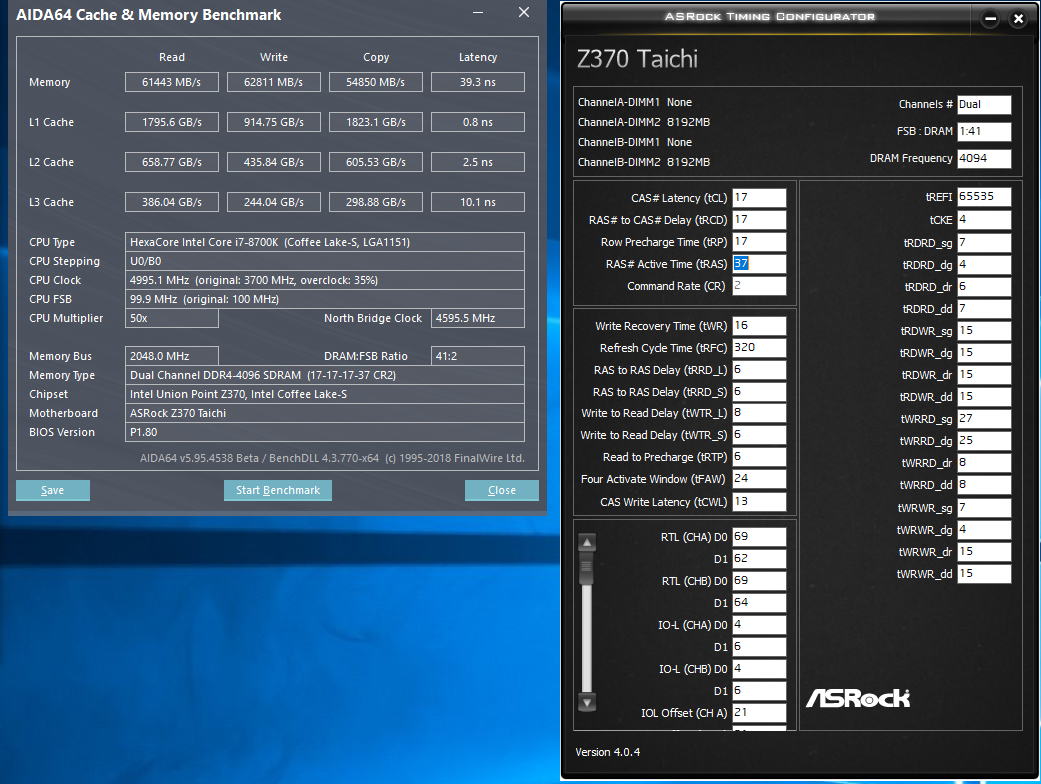
Task: Click the Memory Bus 2048.0 MHz box
Action: 171,356
